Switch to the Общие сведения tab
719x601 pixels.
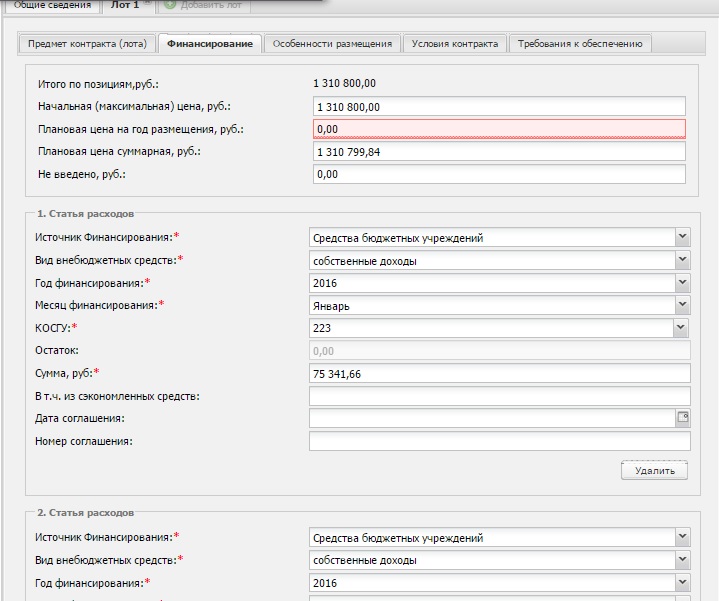(x=50, y=6)
